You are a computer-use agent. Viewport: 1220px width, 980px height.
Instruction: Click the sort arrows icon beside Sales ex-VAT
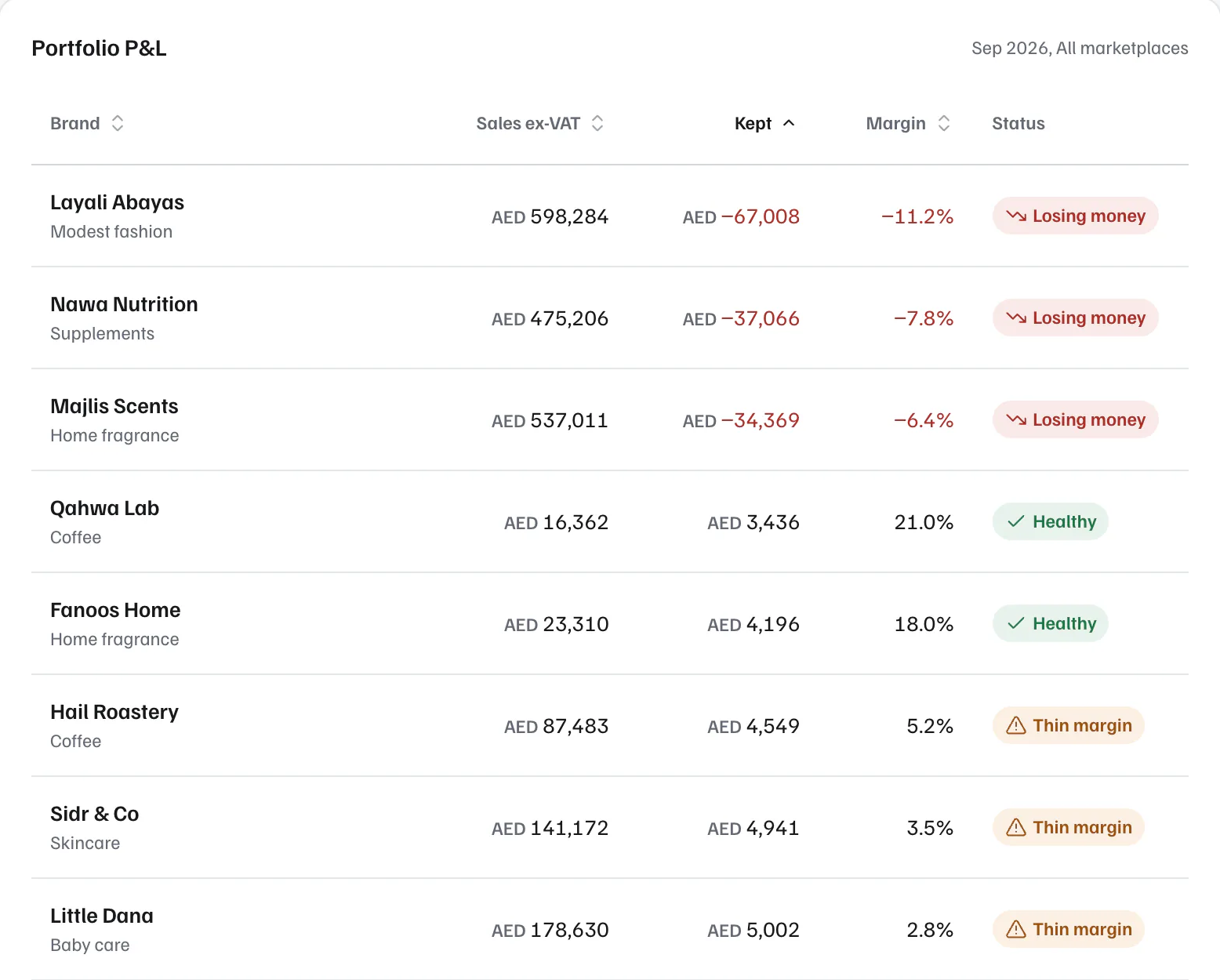pos(597,123)
